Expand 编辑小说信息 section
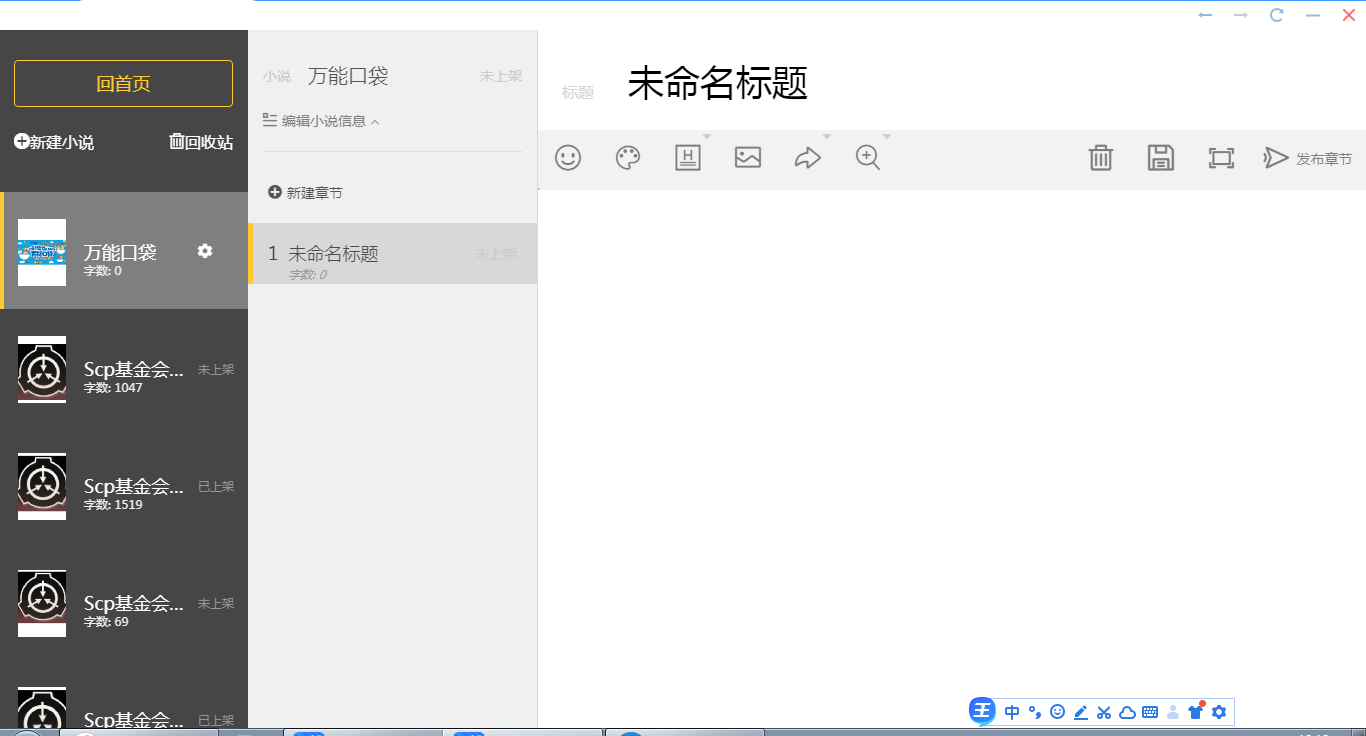Screen dimensions: 1366x736 tap(321, 121)
